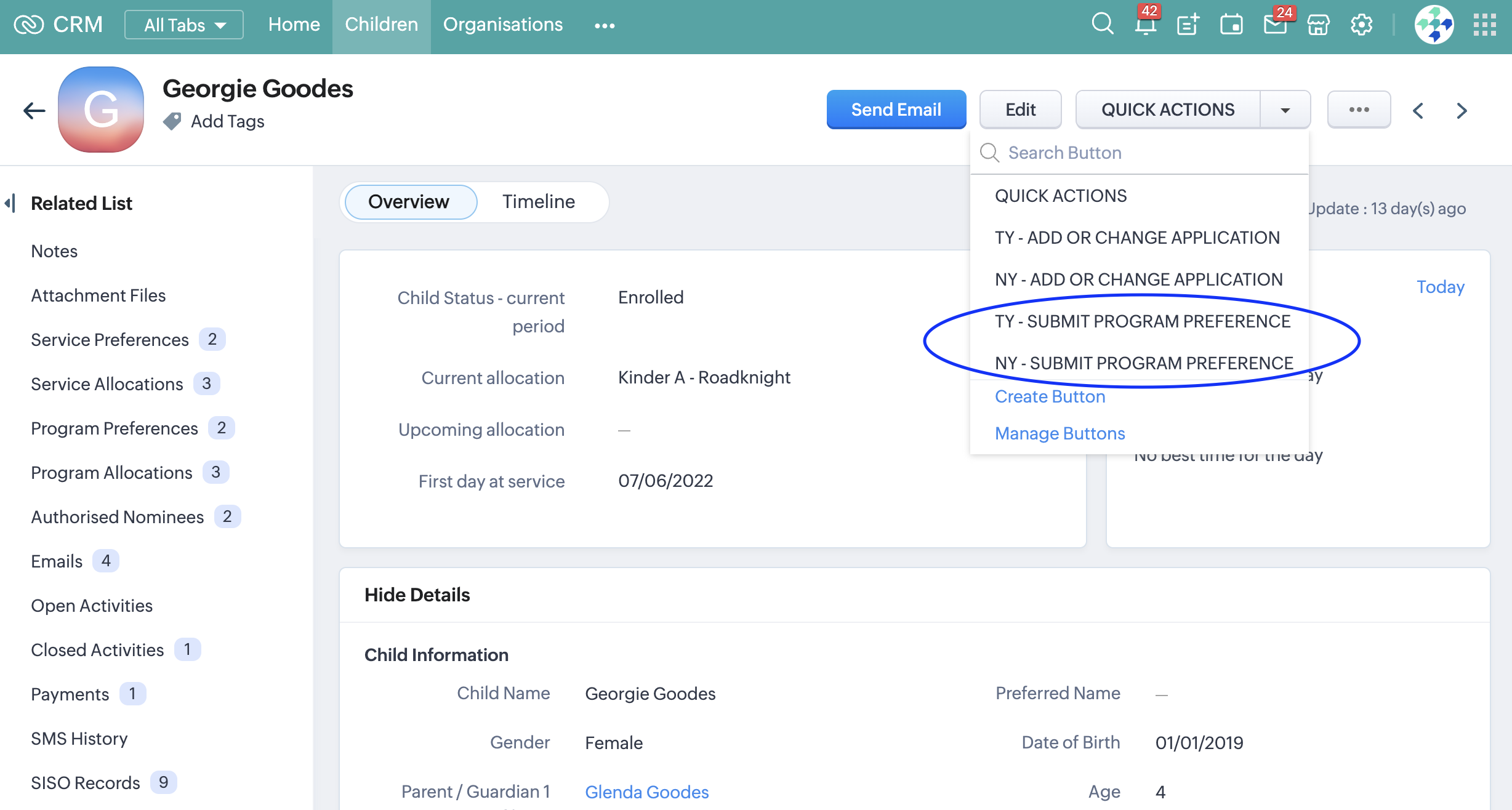This screenshot has height=810, width=1512.
Task: Click the Send Email button
Action: coord(896,110)
